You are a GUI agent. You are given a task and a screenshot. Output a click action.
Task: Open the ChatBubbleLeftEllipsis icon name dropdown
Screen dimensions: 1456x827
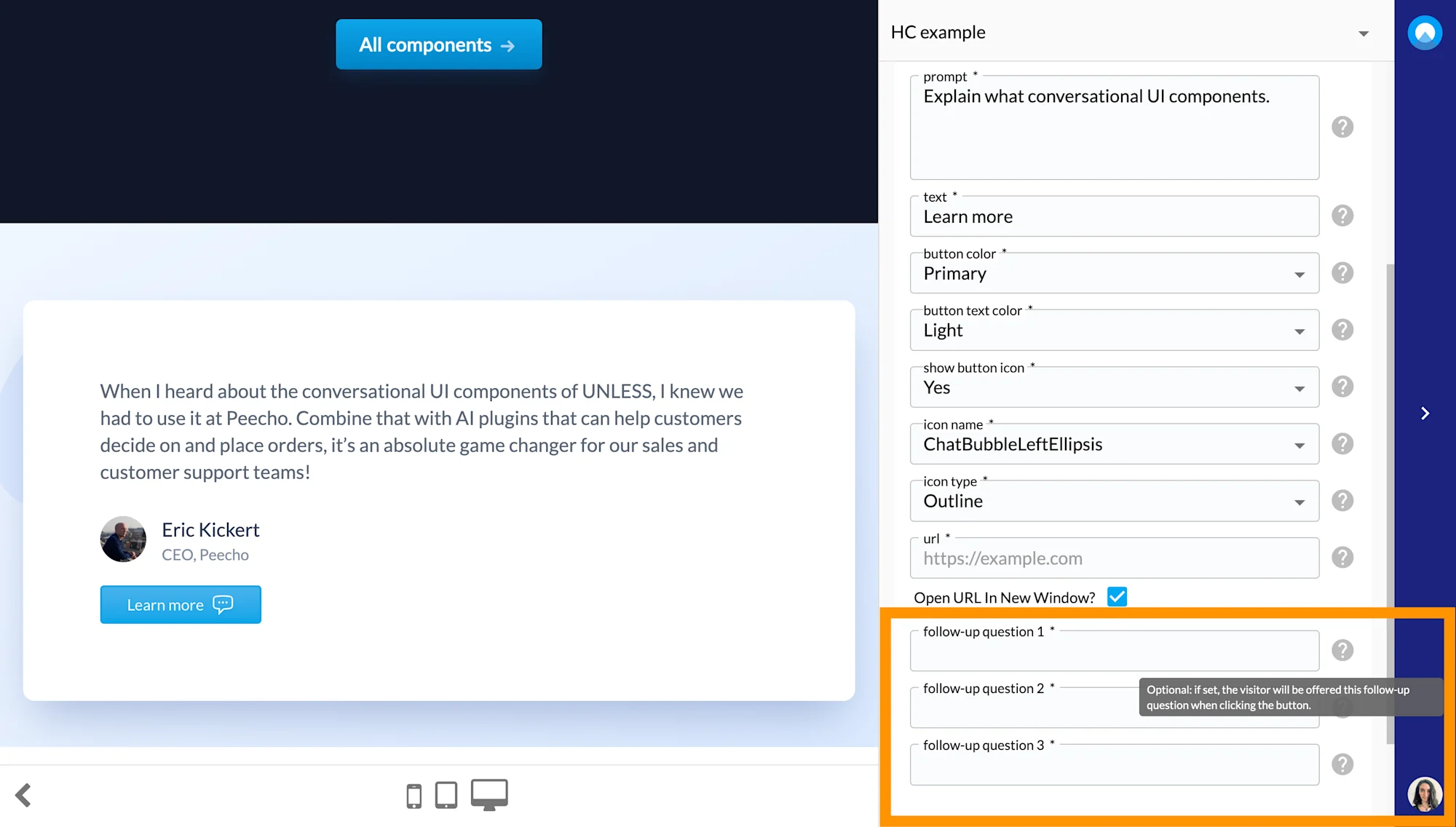1300,444
